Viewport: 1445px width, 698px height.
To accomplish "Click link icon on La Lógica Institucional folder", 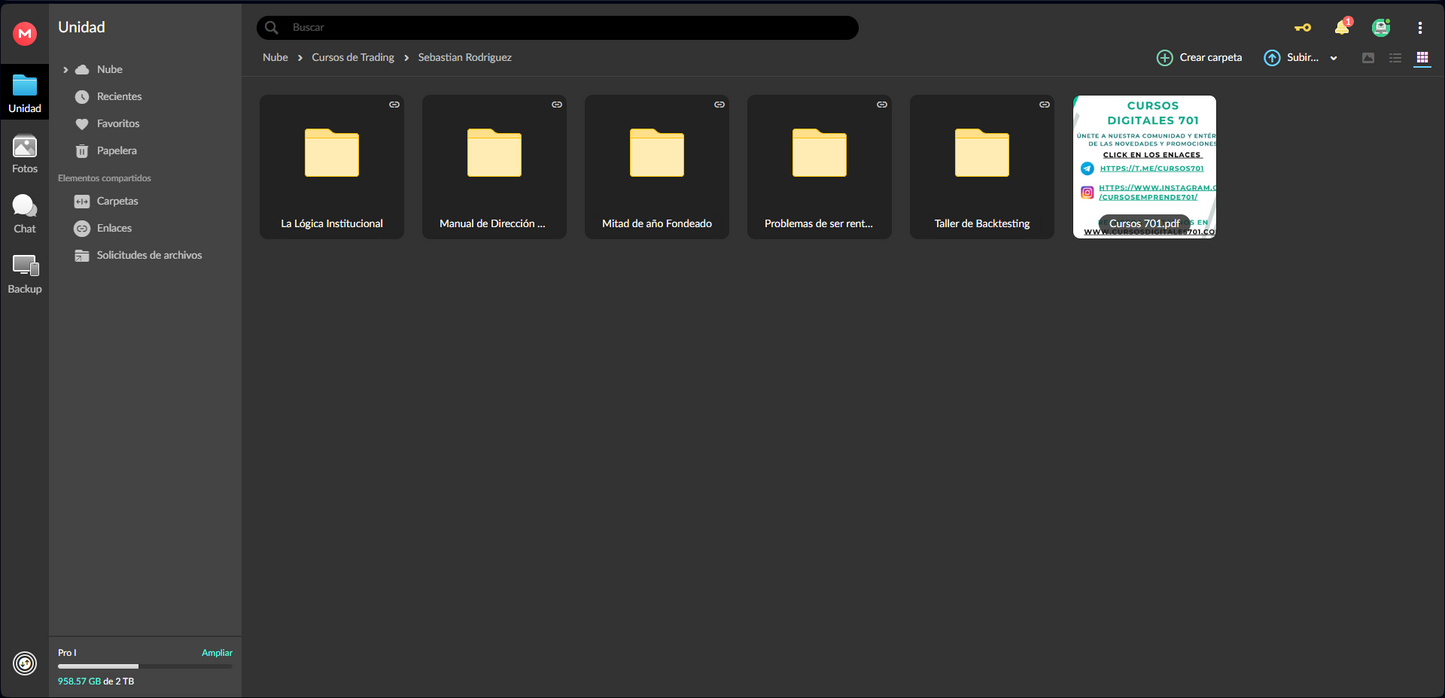I will pos(394,105).
